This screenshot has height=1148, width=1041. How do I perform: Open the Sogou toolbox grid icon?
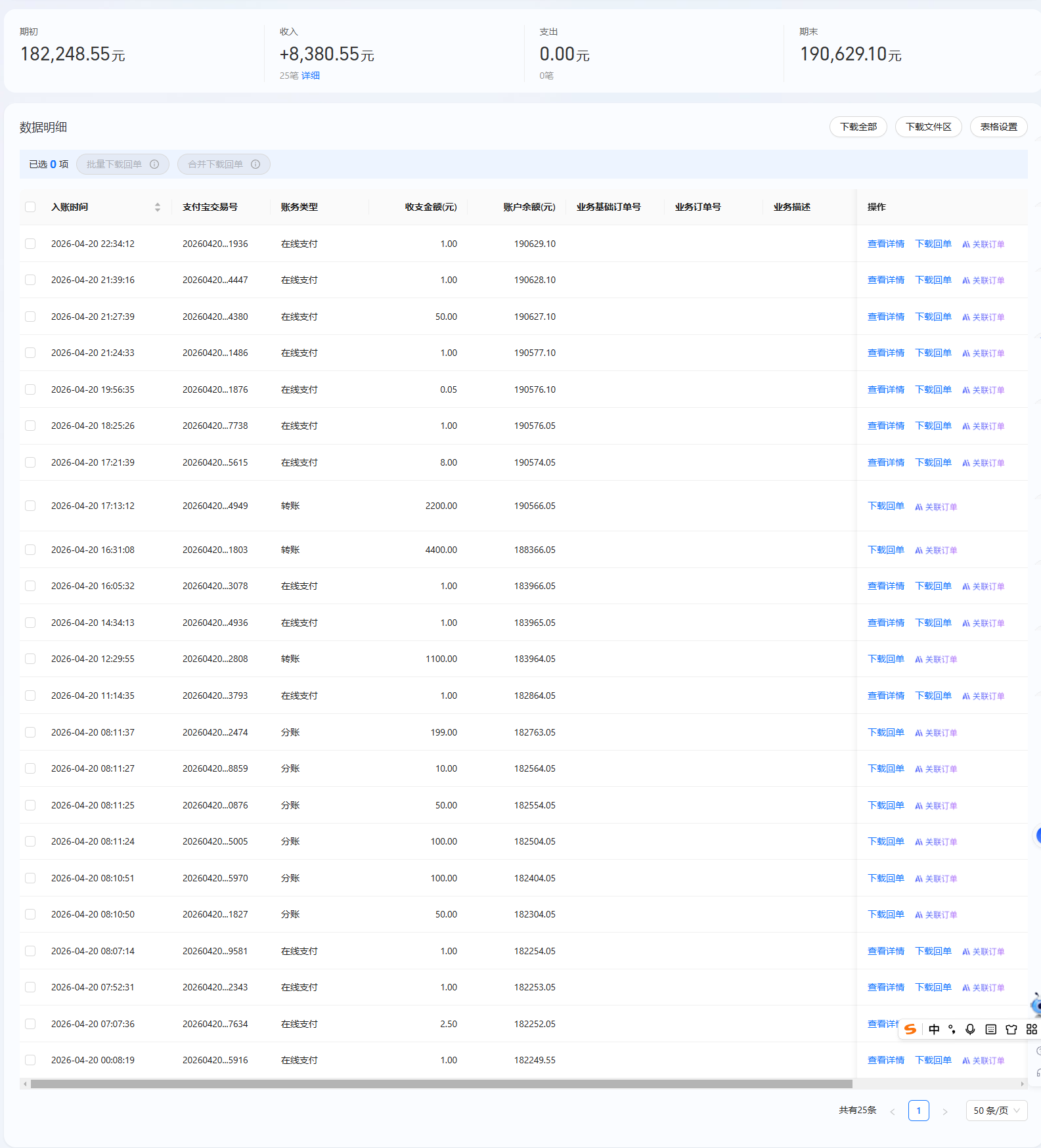[1031, 1029]
